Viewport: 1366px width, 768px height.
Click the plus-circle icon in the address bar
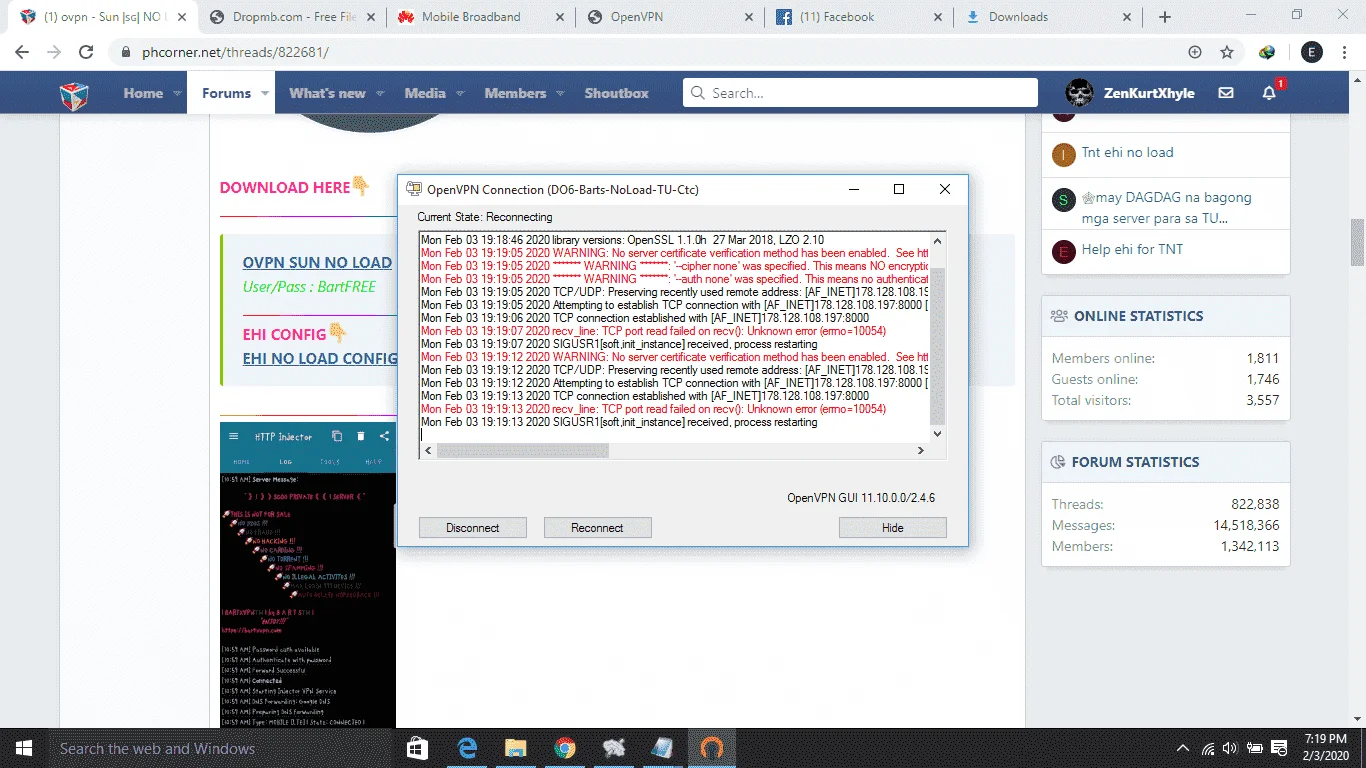coord(1195,52)
